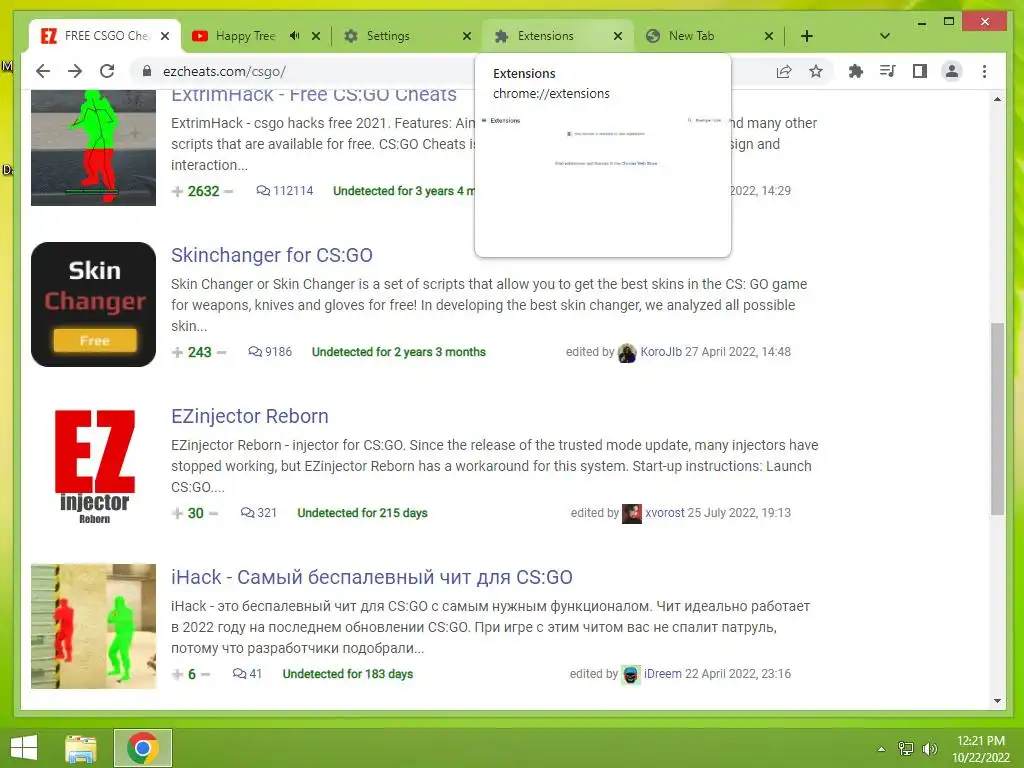This screenshot has height=768, width=1024.
Task: Go back to the previous page
Action: coord(43,71)
